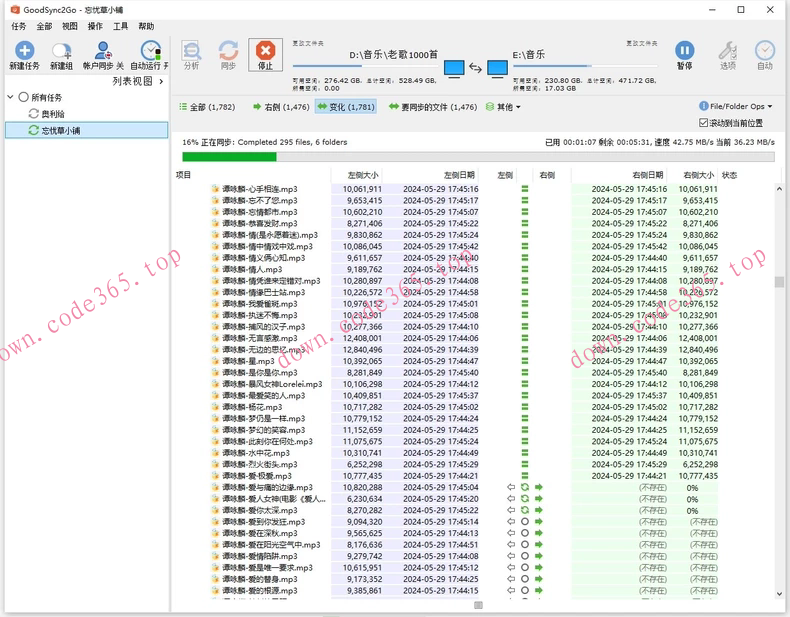The image size is (790, 617).
Task: Click the 新建任务 (New Job) icon
Action: point(24,51)
